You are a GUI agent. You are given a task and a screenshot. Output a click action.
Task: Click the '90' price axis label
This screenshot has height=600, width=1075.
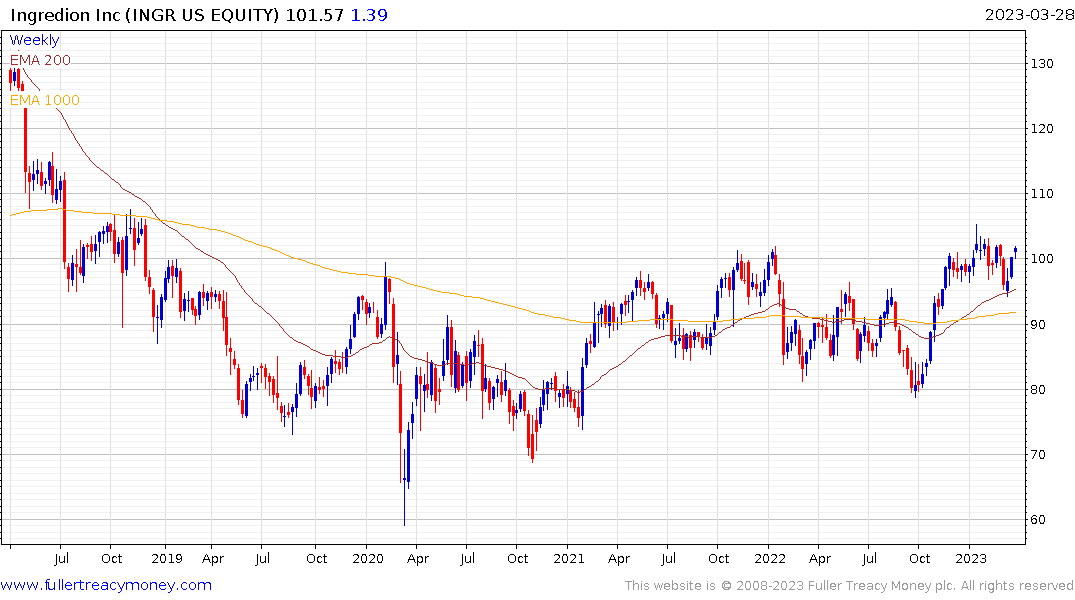1039,324
